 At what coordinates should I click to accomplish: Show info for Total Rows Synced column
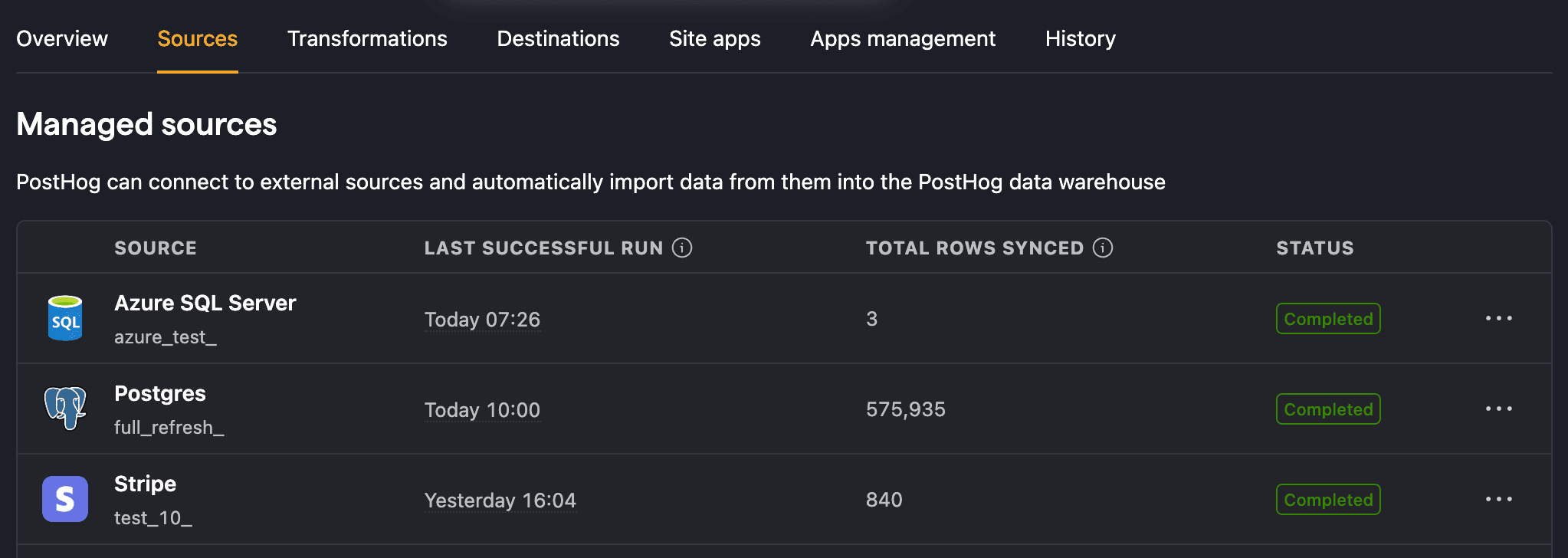click(x=1103, y=248)
